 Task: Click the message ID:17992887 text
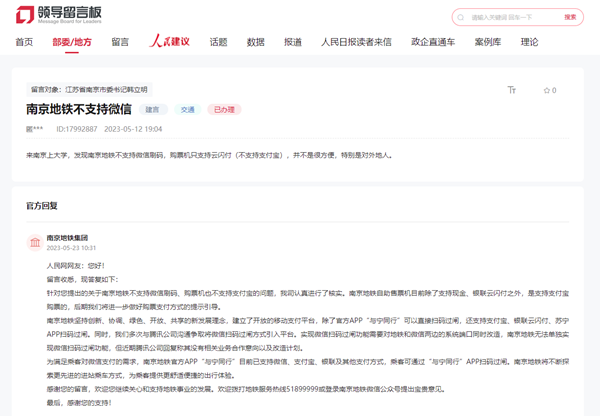click(77, 129)
